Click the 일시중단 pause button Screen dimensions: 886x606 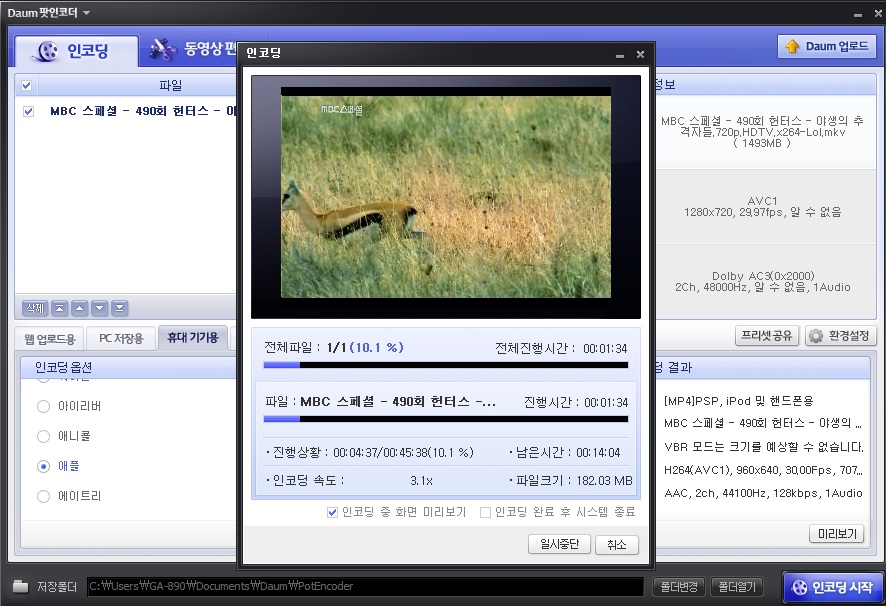(559, 544)
